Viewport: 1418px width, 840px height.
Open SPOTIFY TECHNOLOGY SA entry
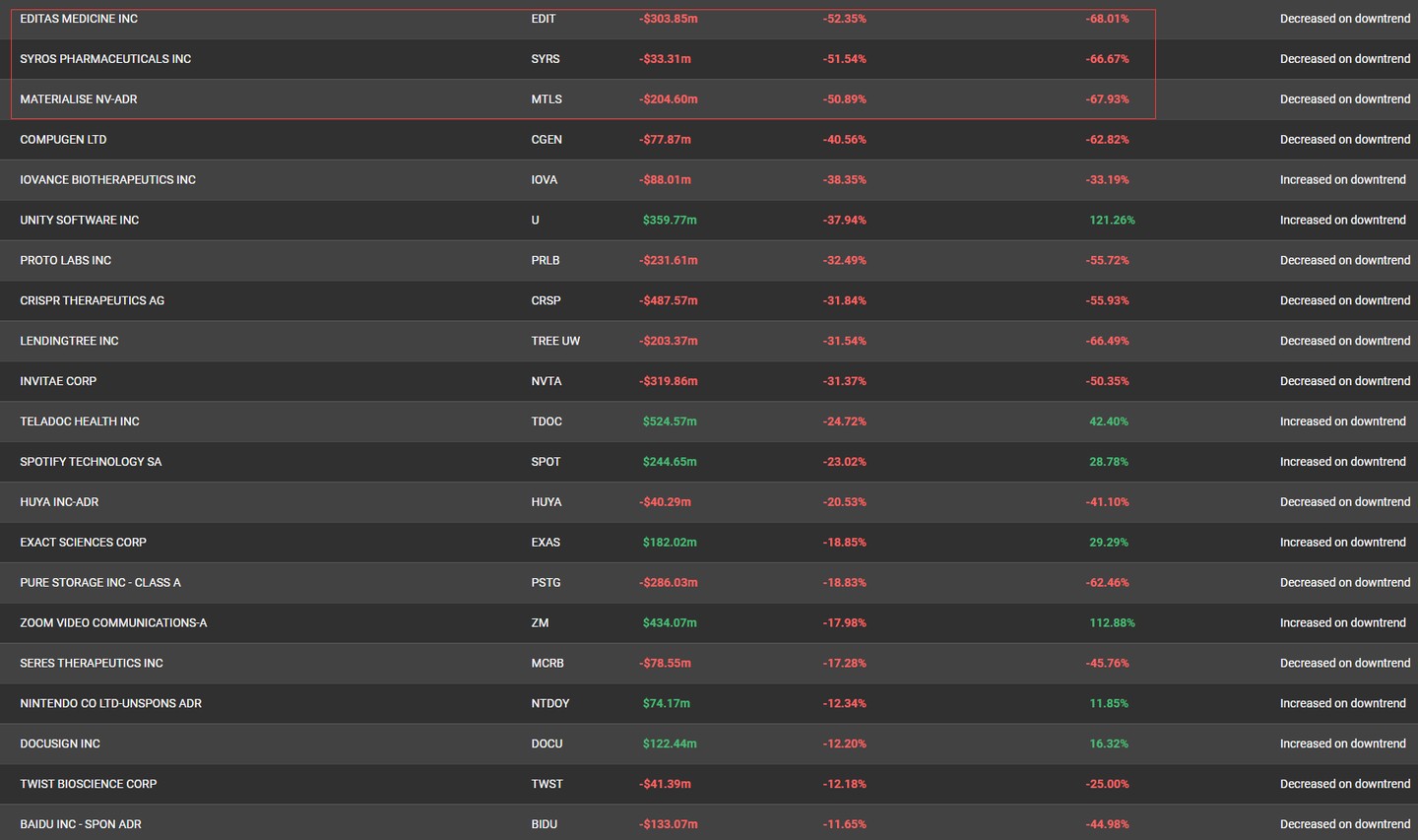pyautogui.click(x=91, y=462)
